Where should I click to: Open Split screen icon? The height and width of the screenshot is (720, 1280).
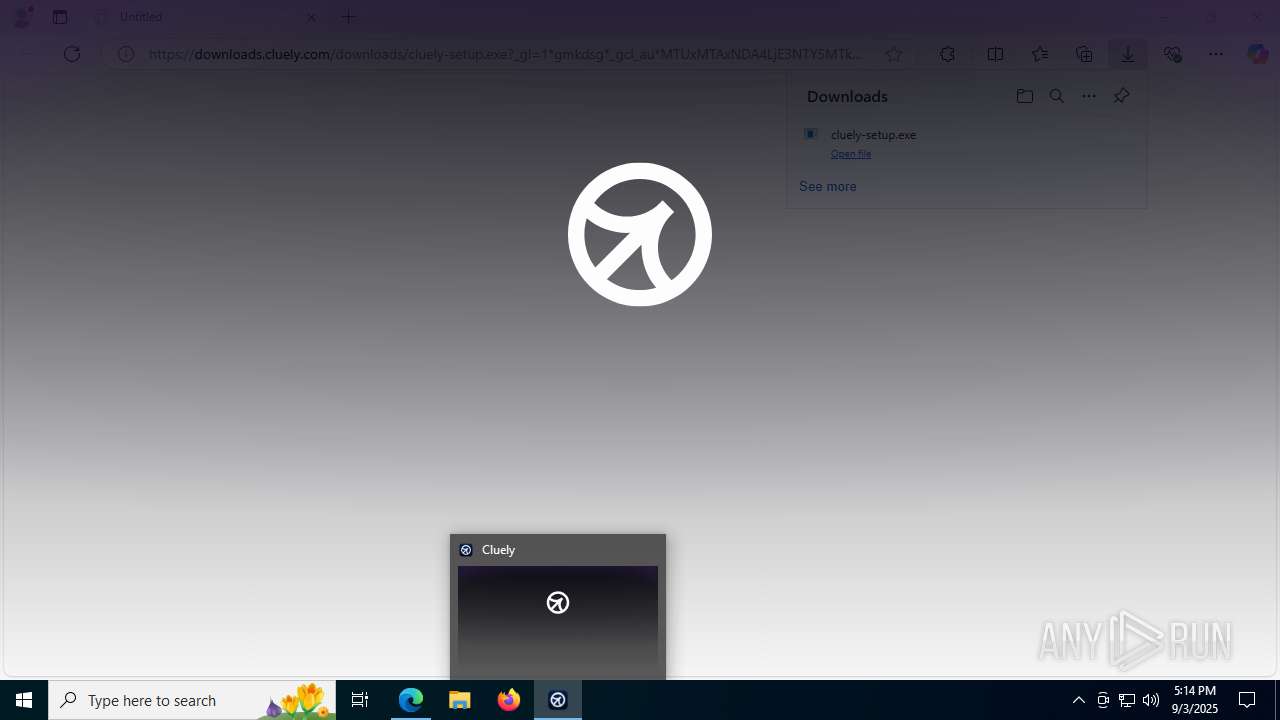[x=995, y=54]
